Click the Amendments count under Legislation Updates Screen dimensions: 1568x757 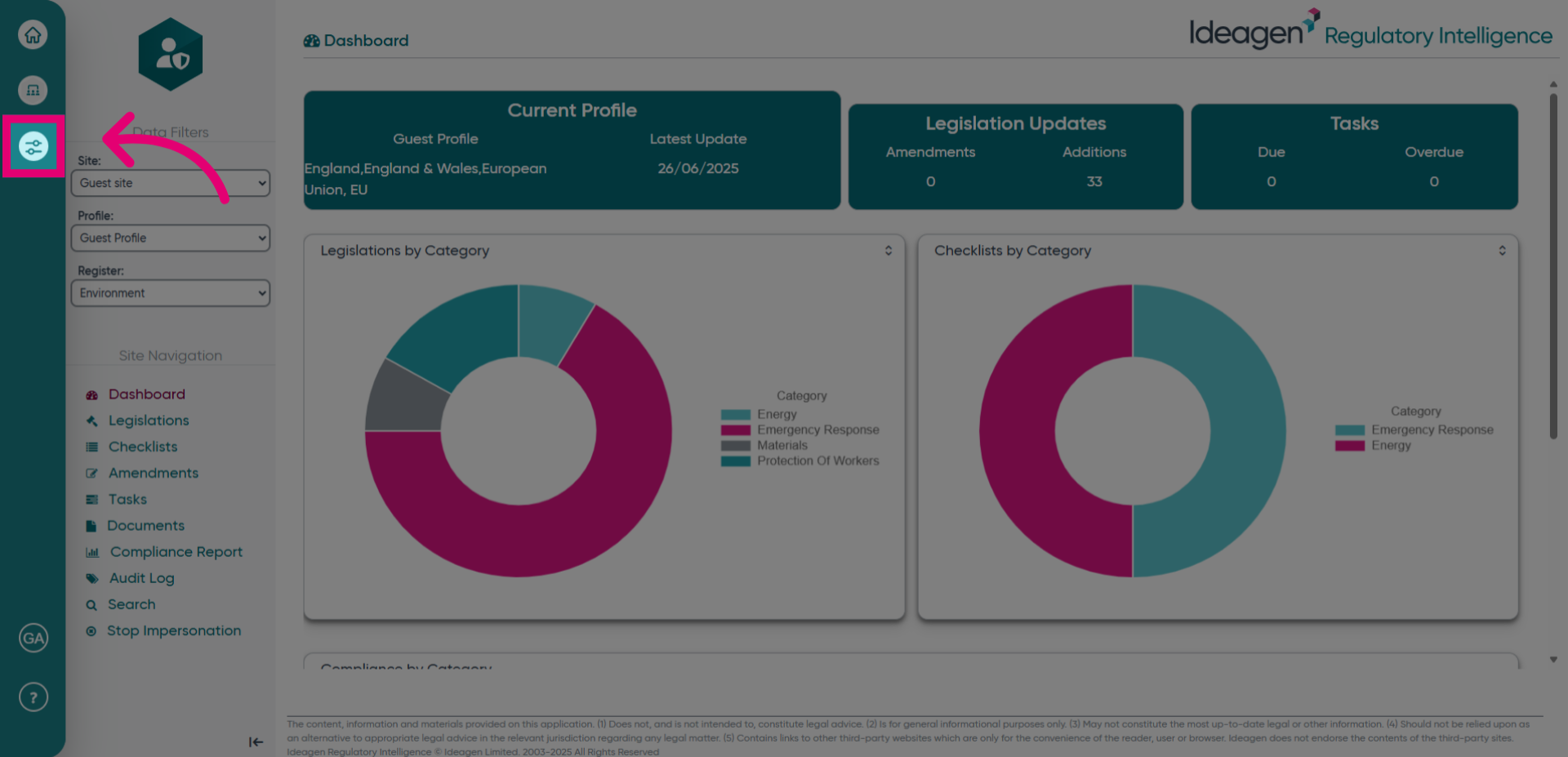[x=931, y=181]
